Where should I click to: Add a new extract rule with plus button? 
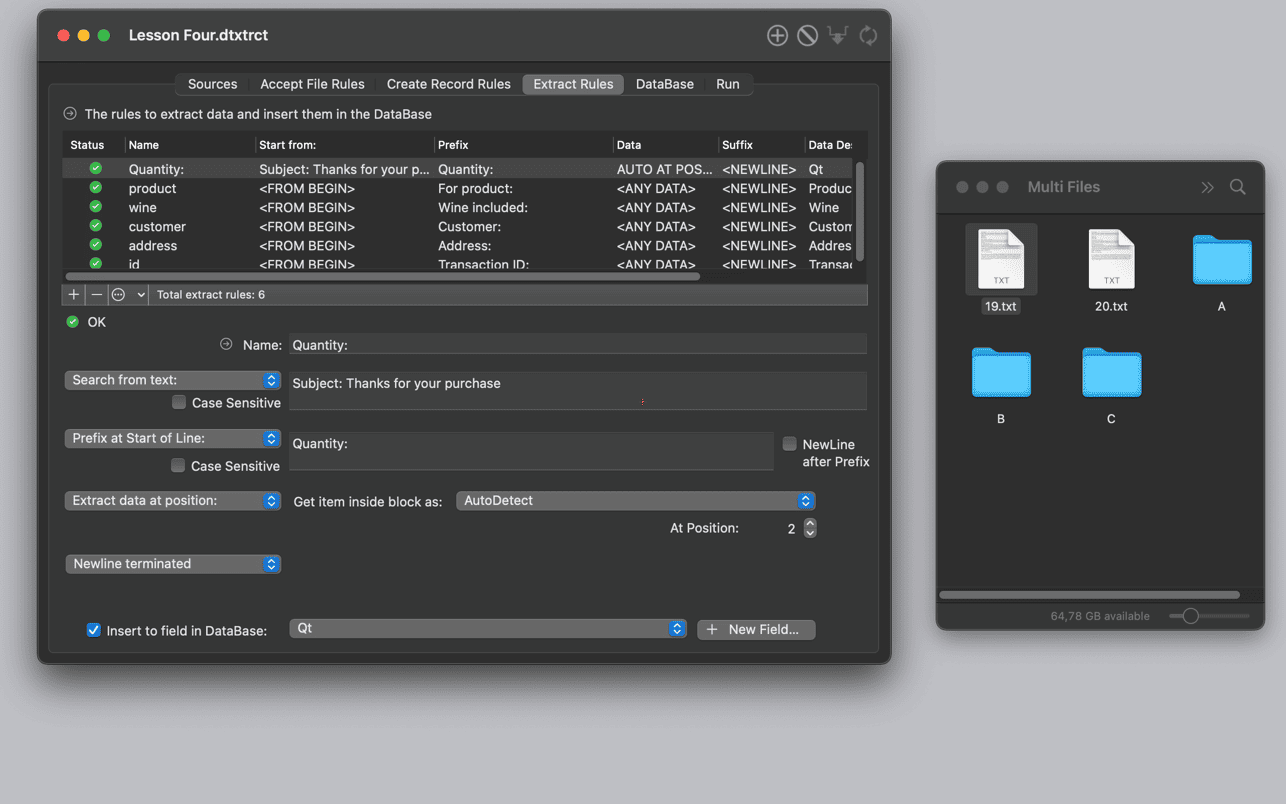74,295
